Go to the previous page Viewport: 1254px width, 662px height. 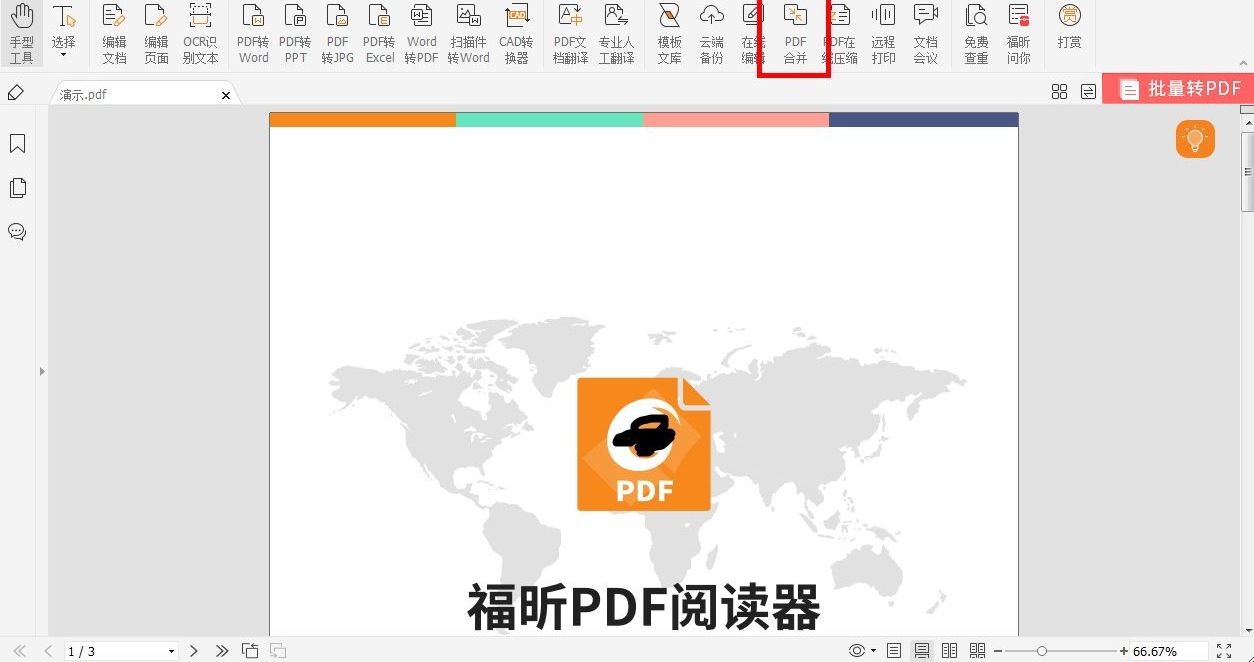tap(48, 651)
